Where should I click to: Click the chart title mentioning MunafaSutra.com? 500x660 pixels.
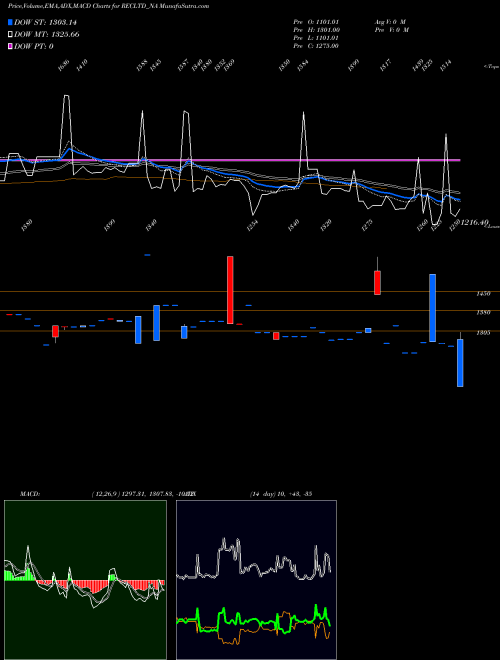point(109,6)
